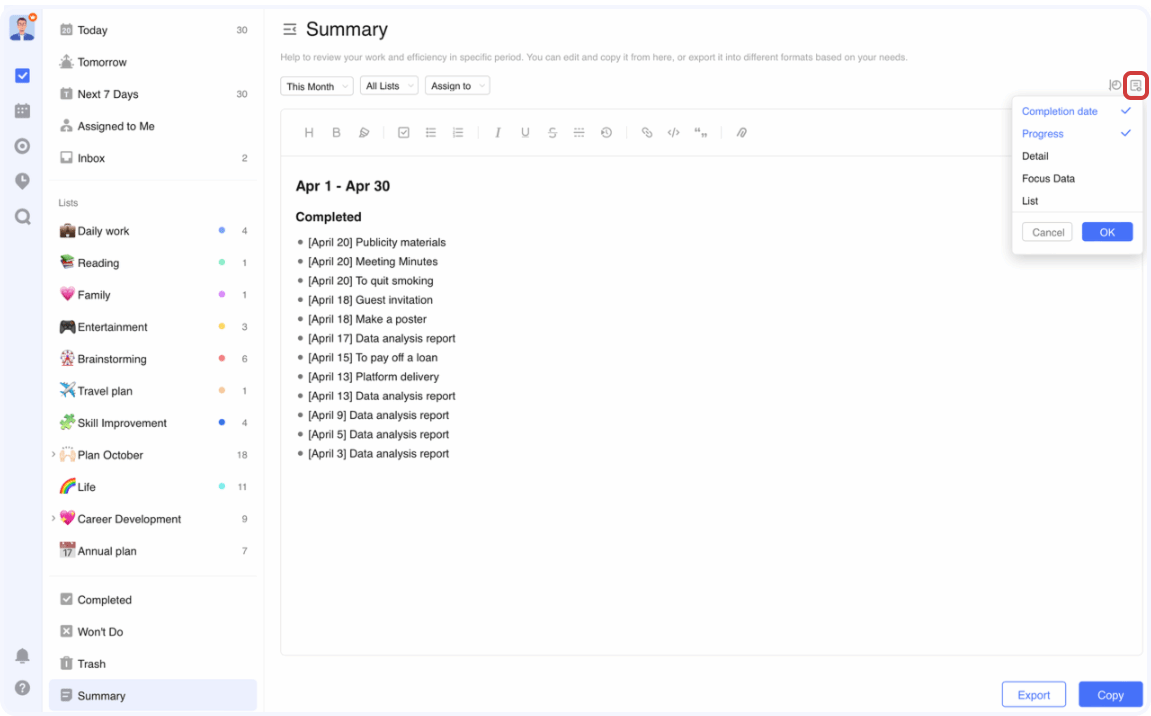Insert a link with the link icon
Screen dimensions: 1151x716
(x=649, y=132)
